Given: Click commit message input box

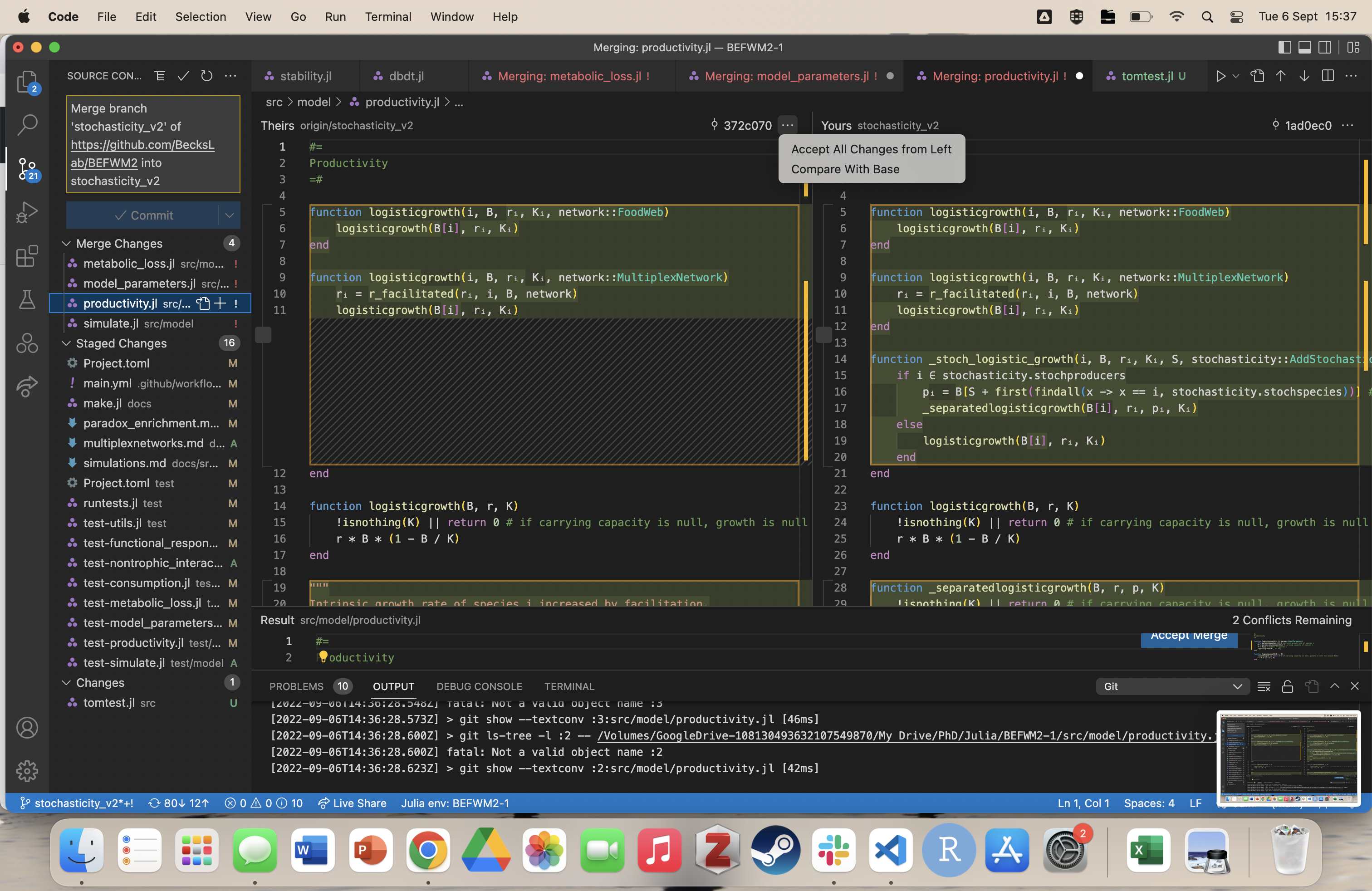Looking at the screenshot, I should pos(153,144).
